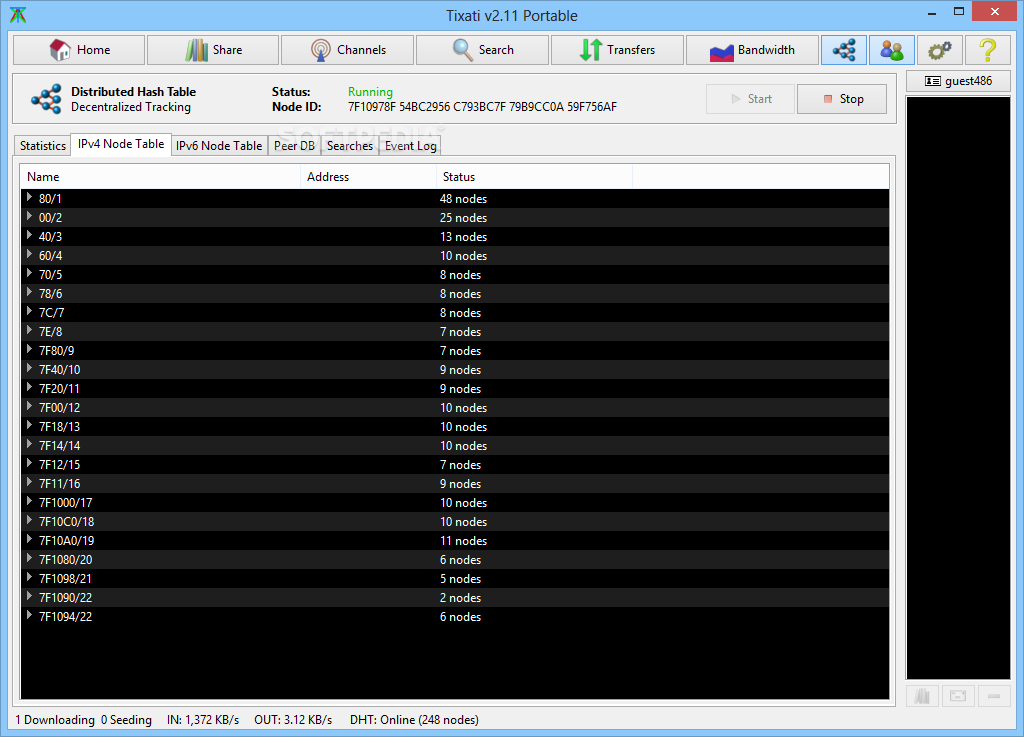Click the '11 nodes' status cell
Image resolution: width=1024 pixels, height=737 pixels.
coord(463,540)
